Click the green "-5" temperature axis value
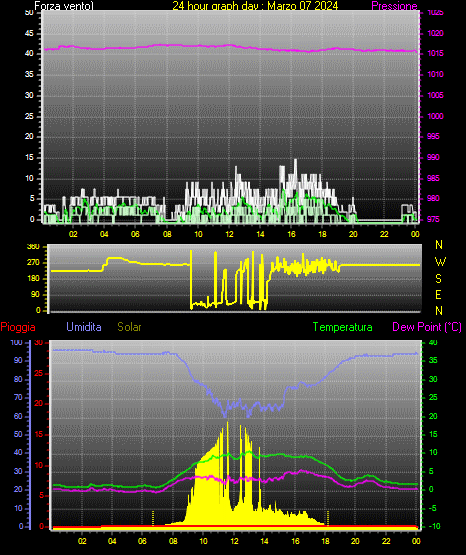Image resolution: width=466 pixels, height=555 pixels. [432, 508]
